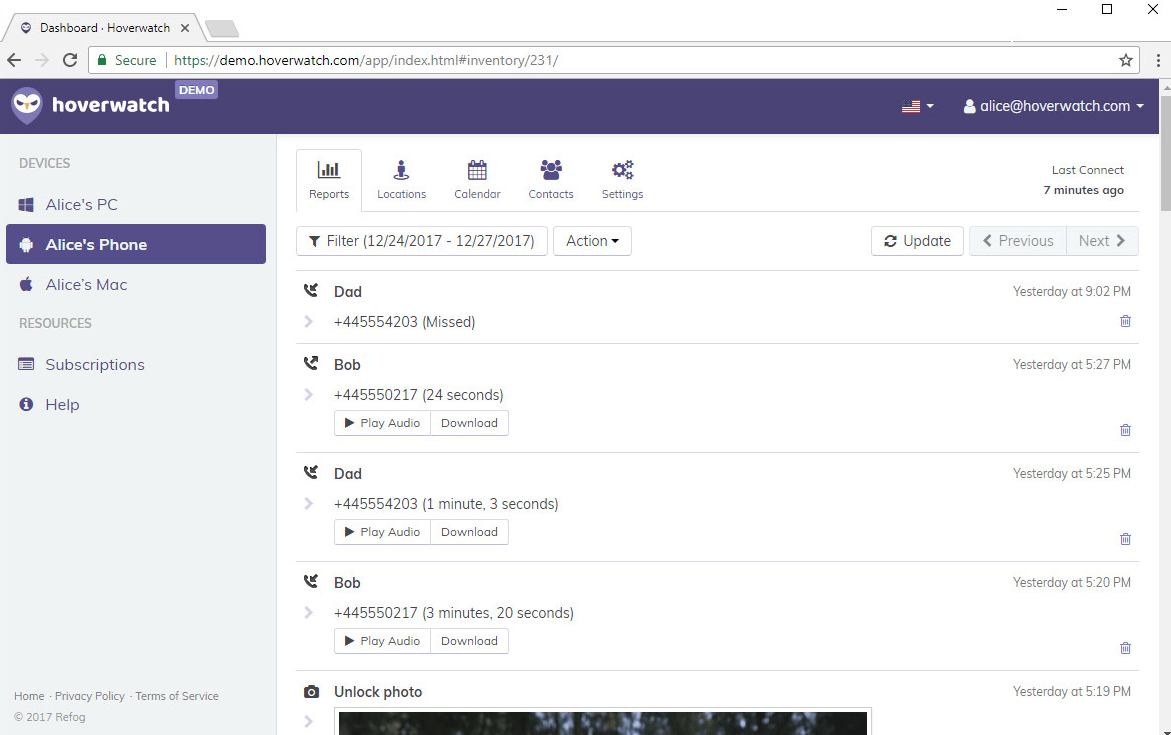Open the Privacy Policy link
The image size is (1171, 735).
90,696
